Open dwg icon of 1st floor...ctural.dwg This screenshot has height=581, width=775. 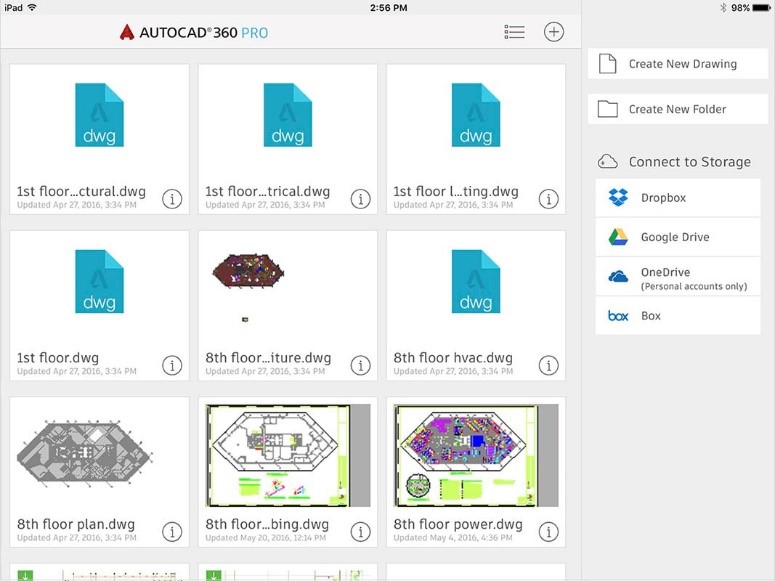99,115
